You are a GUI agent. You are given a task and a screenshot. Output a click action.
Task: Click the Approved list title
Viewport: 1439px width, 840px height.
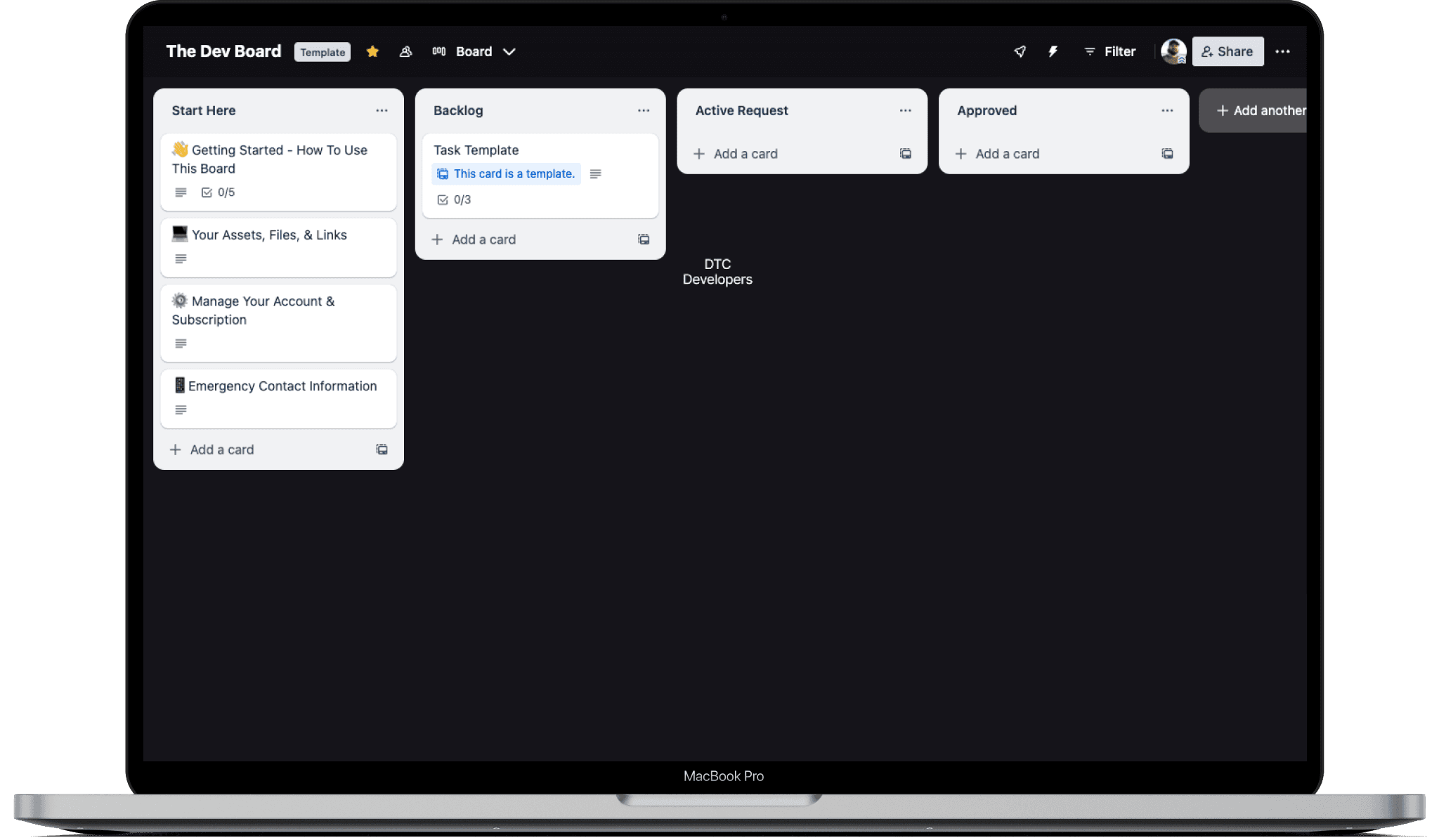(x=987, y=110)
